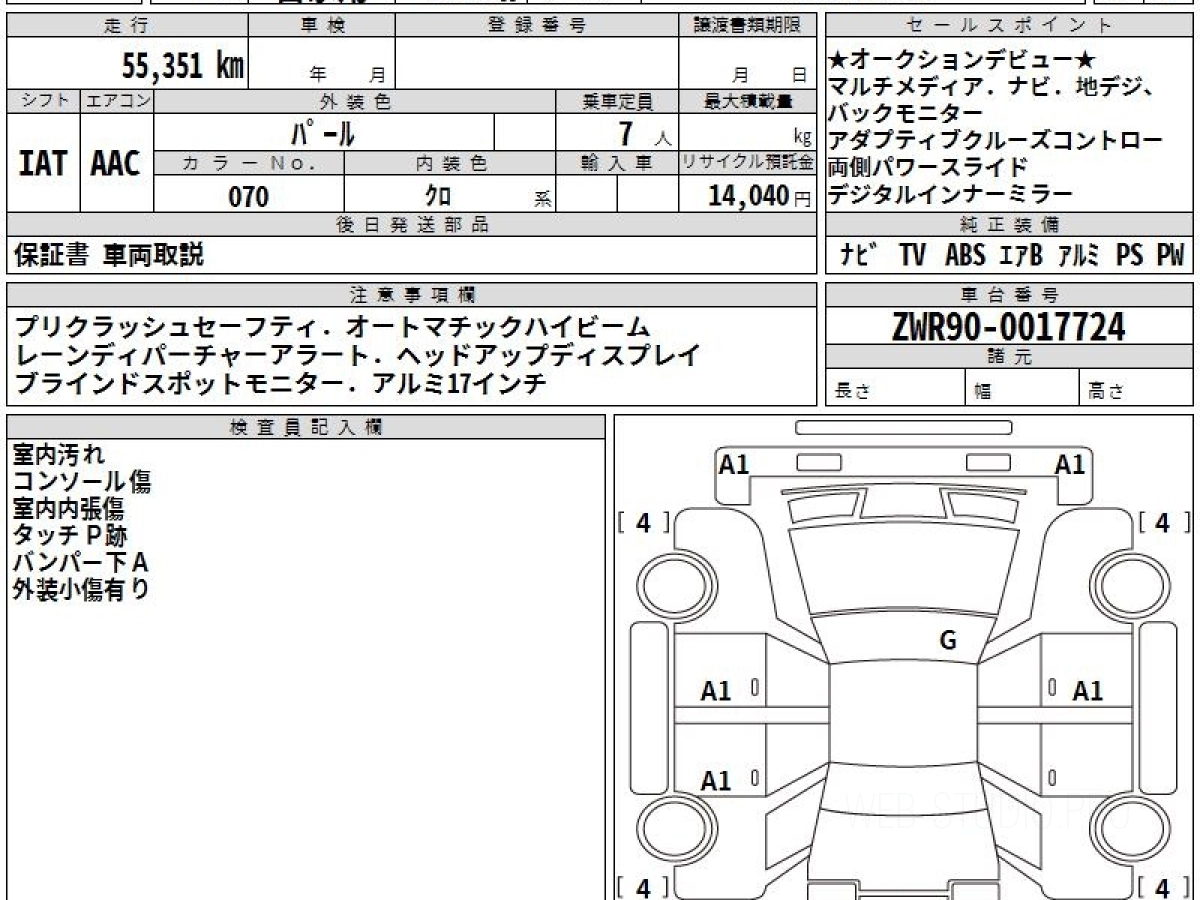1200x900 pixels.
Task: Click the "後日発送部品" header
Action: click(411, 225)
